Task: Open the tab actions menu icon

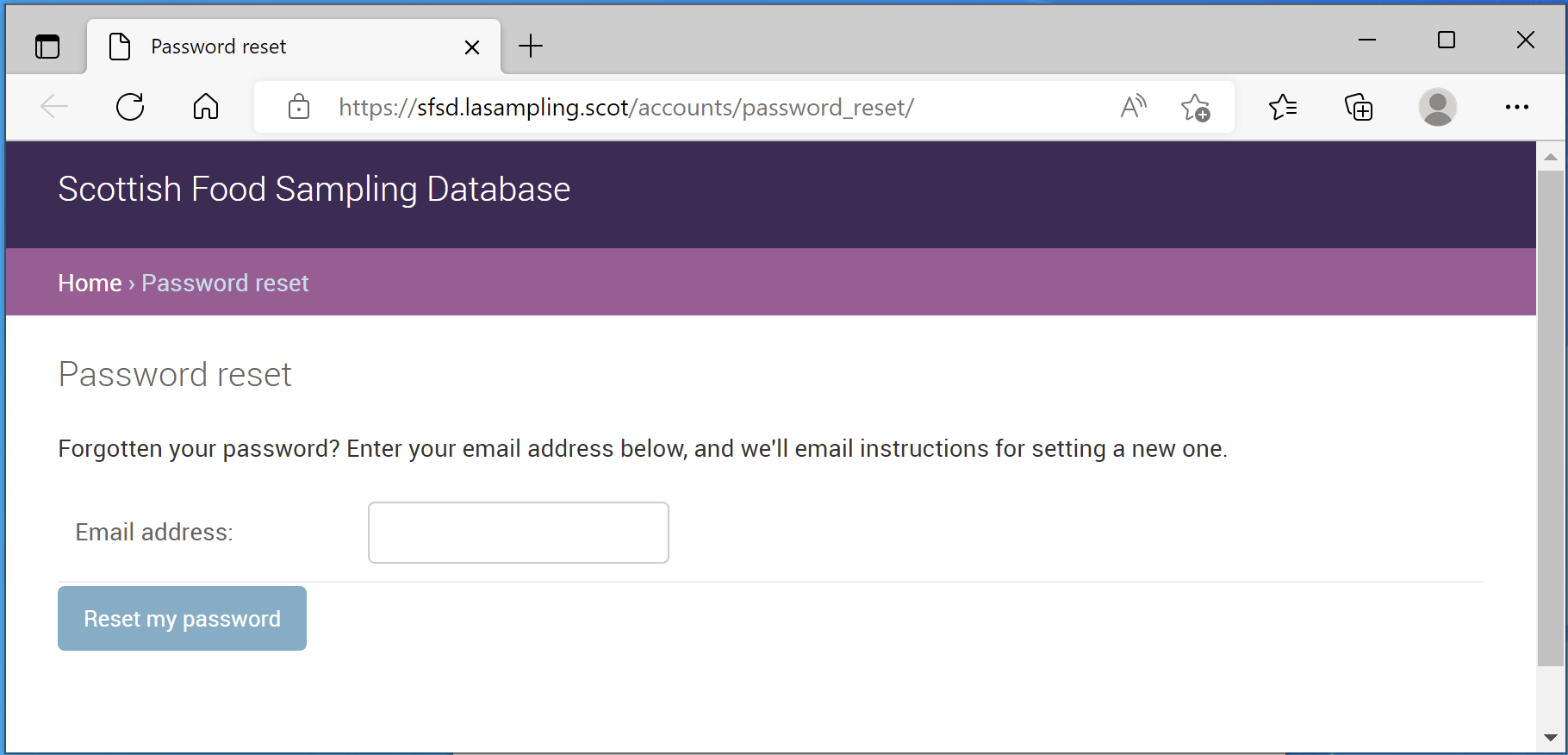Action: point(47,46)
